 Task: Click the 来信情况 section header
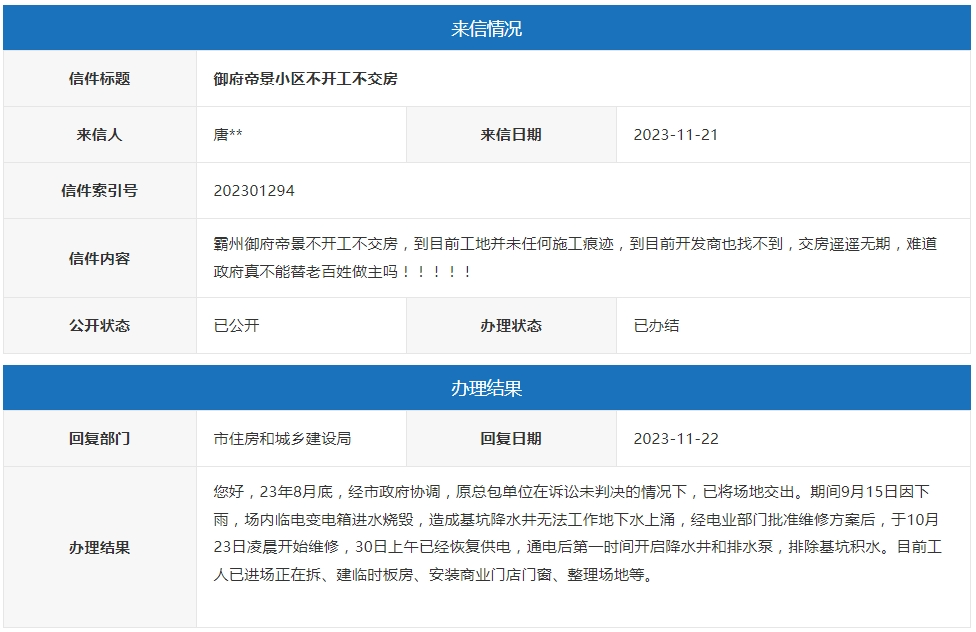click(x=487, y=28)
